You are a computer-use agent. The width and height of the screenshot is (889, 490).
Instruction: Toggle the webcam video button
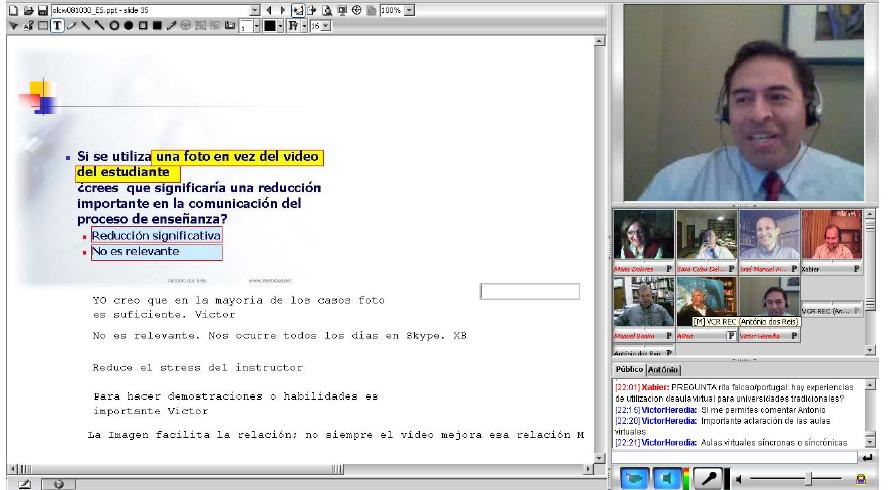tap(634, 479)
